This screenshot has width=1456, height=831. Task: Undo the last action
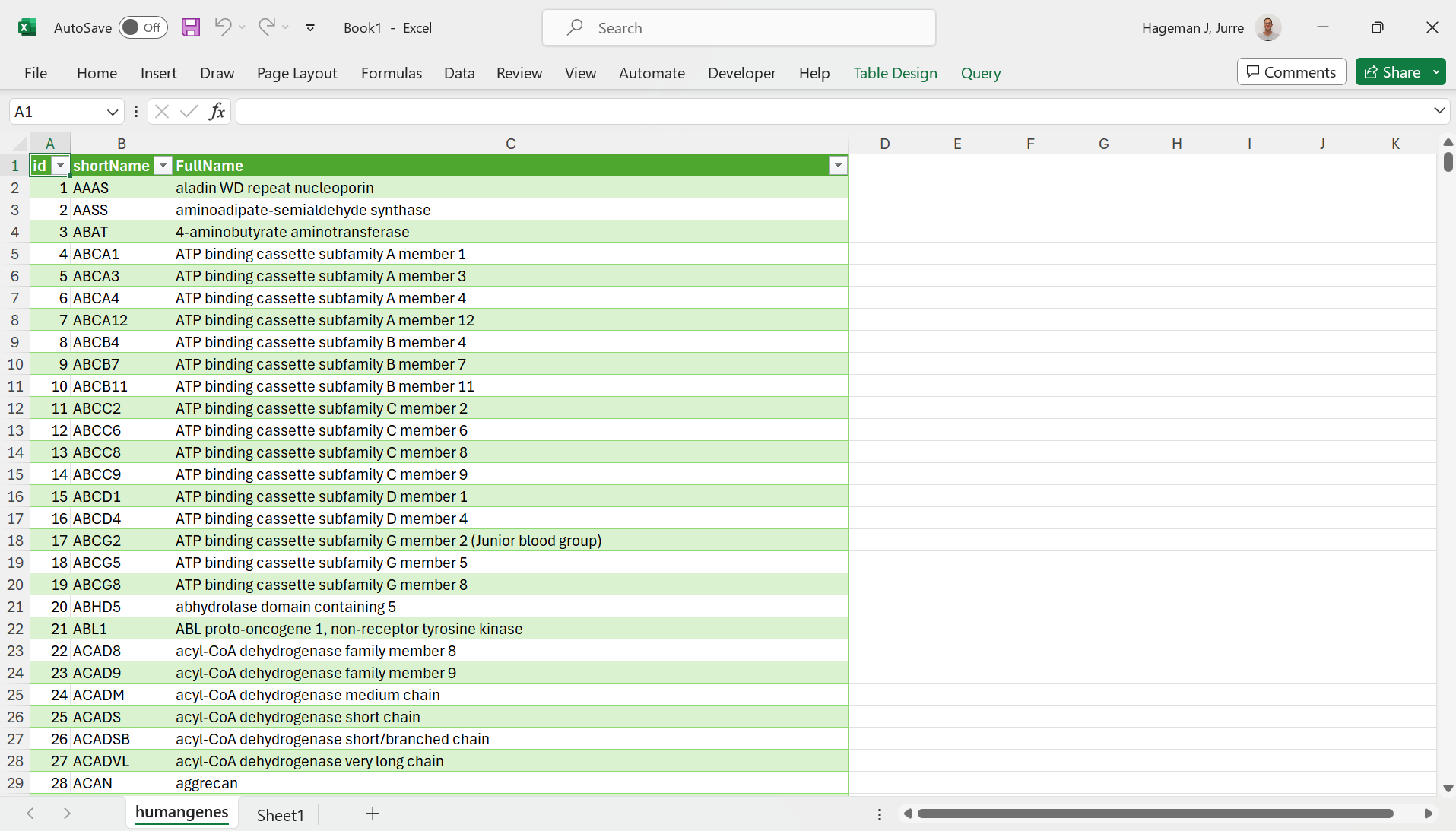221,27
